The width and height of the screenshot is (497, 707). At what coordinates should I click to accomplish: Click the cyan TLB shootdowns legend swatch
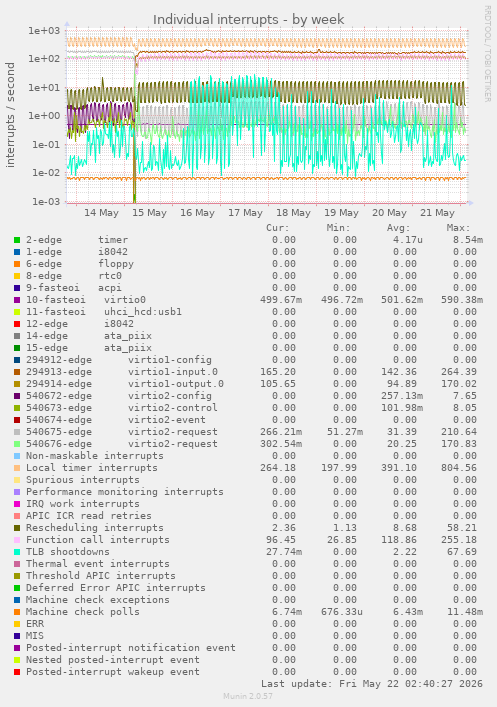tap(17, 552)
